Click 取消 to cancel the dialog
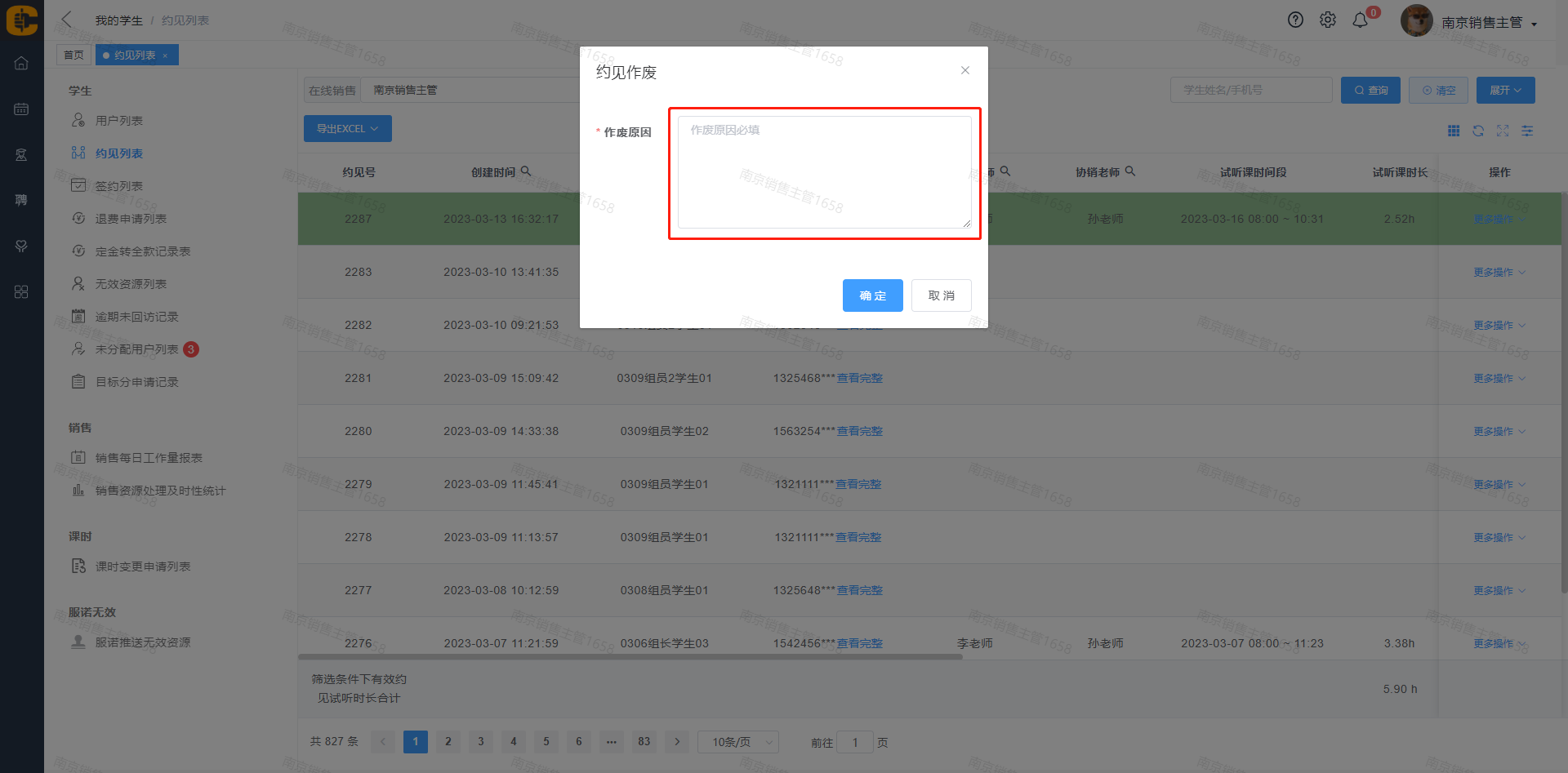The width and height of the screenshot is (1568, 773). pyautogui.click(x=941, y=295)
